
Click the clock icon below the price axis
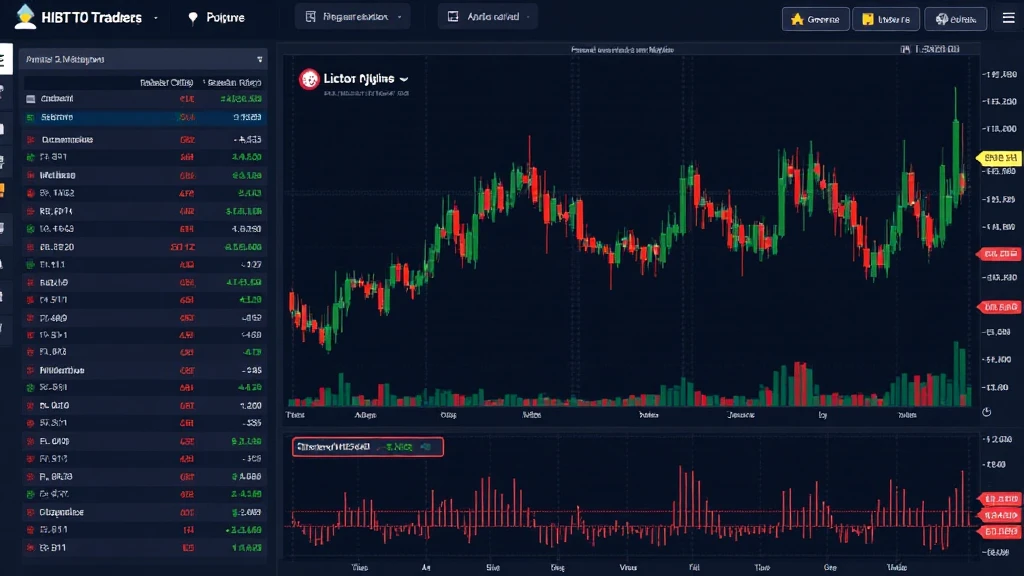[x=987, y=412]
